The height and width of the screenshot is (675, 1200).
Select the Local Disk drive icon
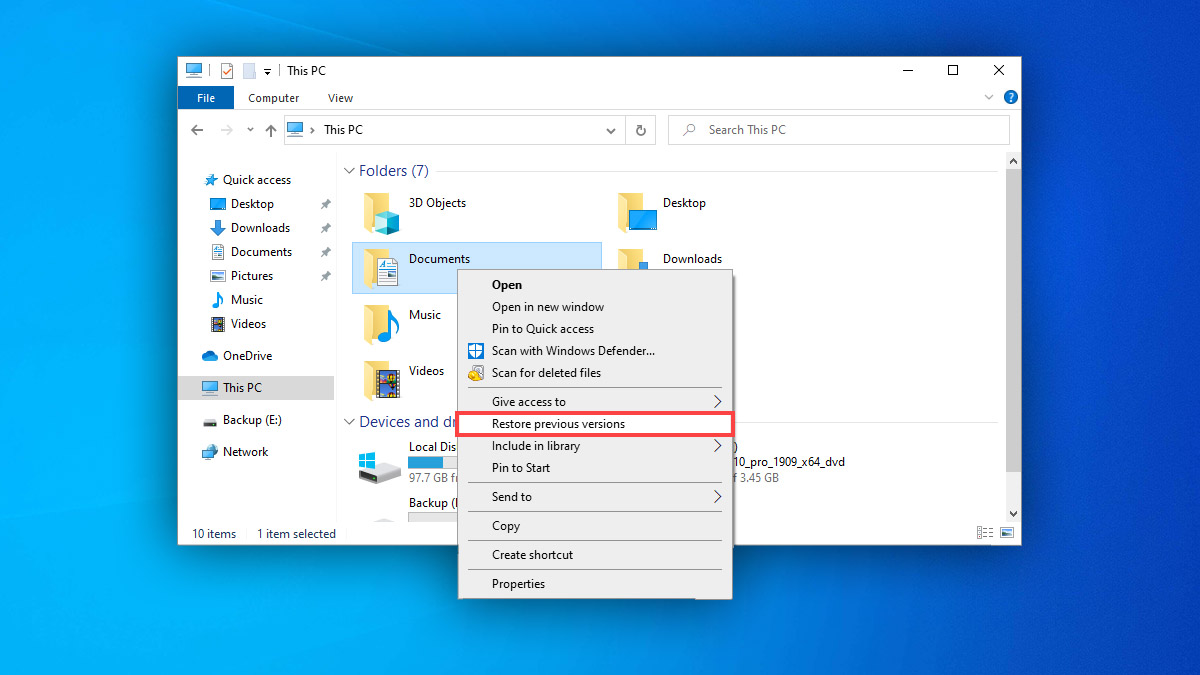tap(380, 466)
